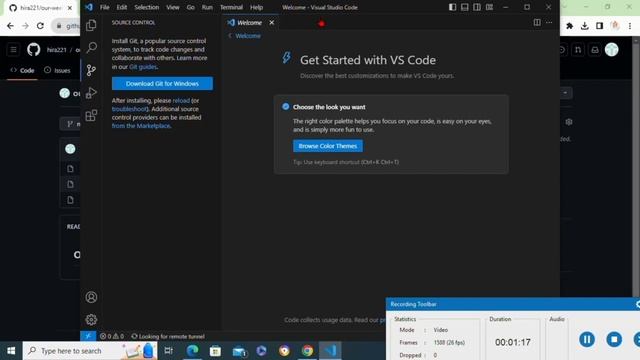Open GitHub profile avatar menu
The image size is (640, 360).
pyautogui.click(x=611, y=50)
